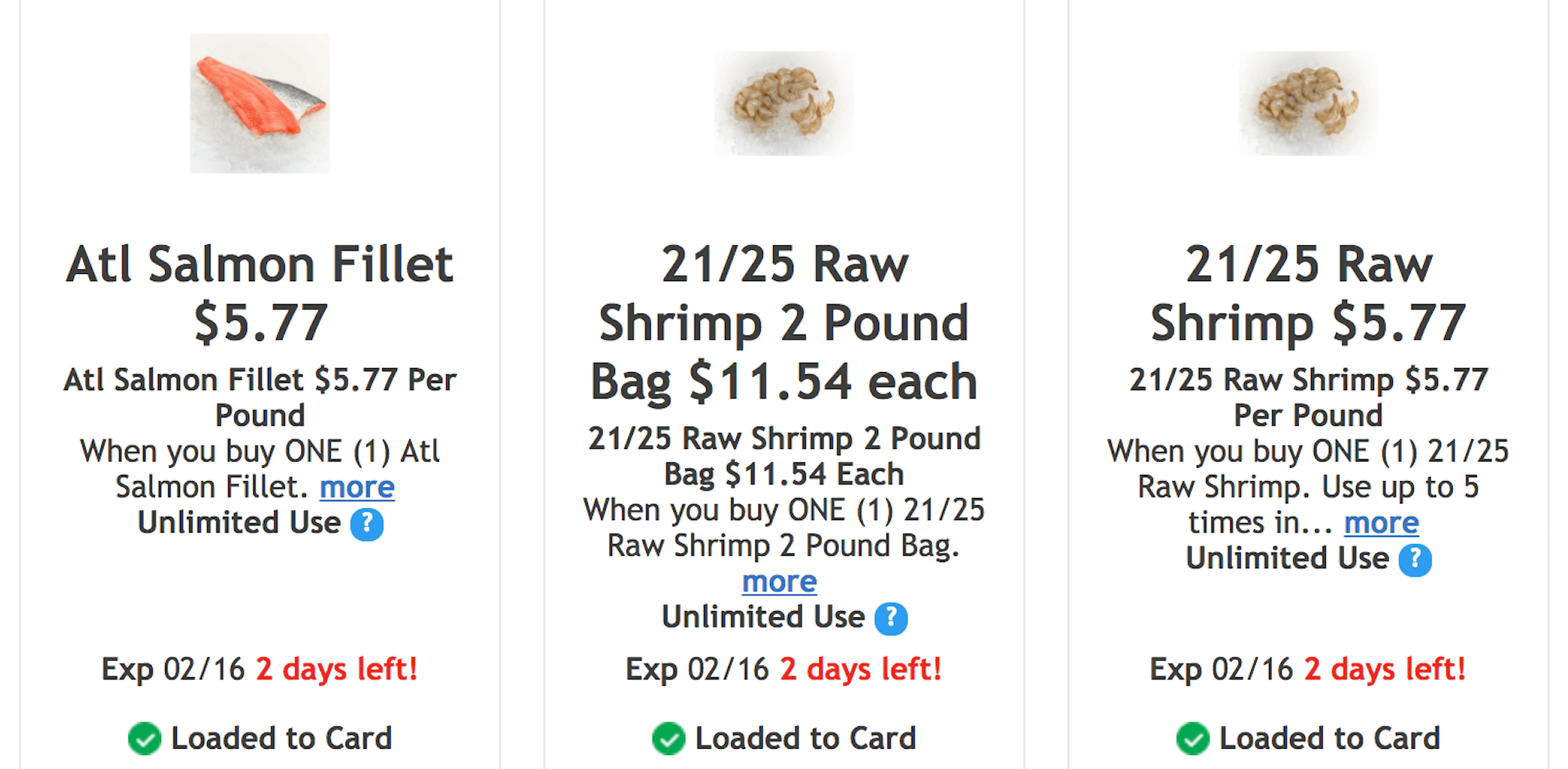
Task: Click the 'Atl Salmon Fillet $5.77' heading
Action: click(260, 293)
